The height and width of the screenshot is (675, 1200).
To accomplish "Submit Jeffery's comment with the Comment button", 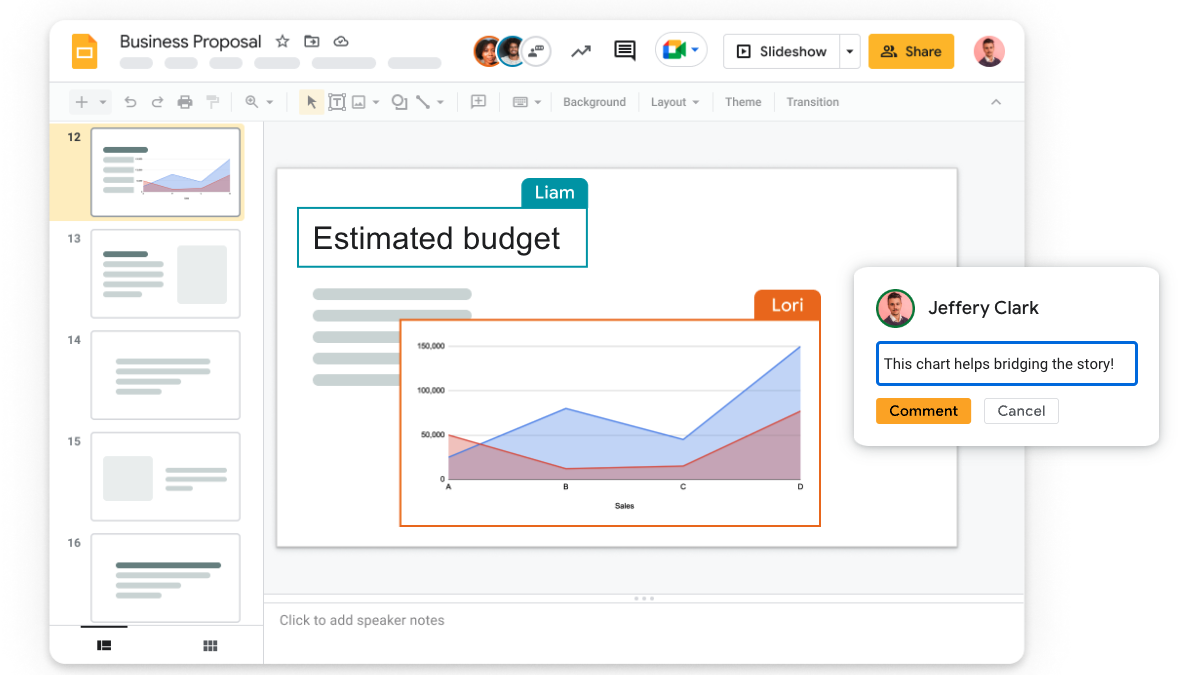I will [923, 411].
